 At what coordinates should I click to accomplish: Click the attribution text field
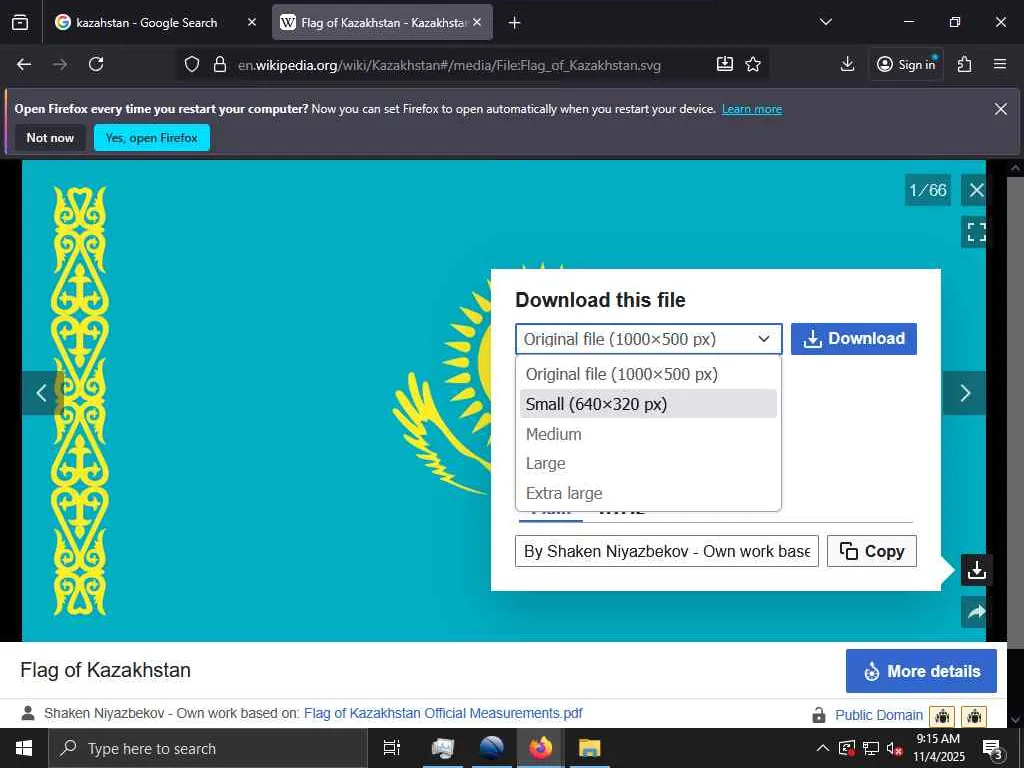click(667, 551)
